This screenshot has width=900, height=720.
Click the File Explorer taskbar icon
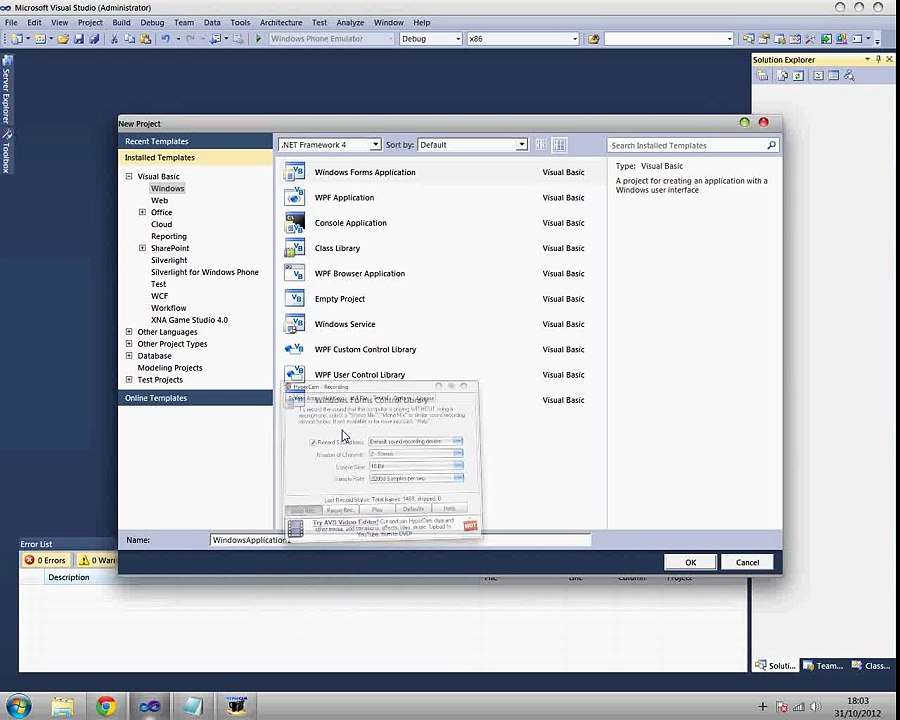click(x=63, y=706)
